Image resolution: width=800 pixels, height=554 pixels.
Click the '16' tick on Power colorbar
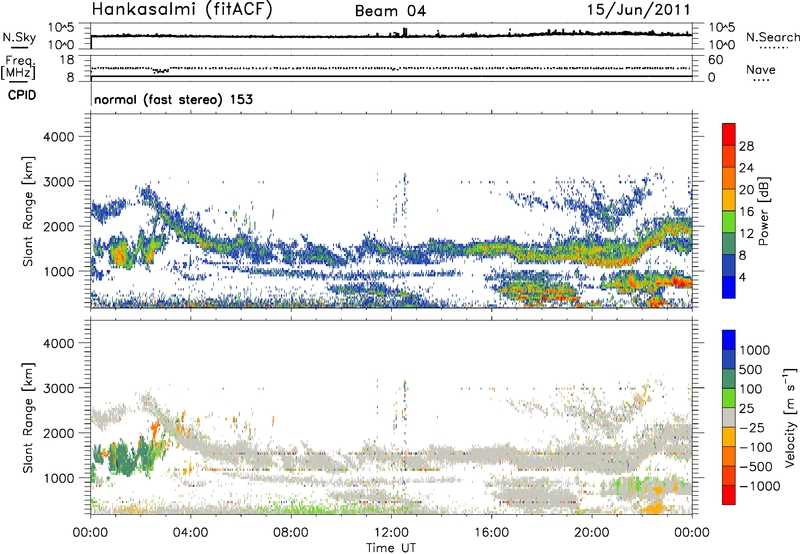click(746, 212)
